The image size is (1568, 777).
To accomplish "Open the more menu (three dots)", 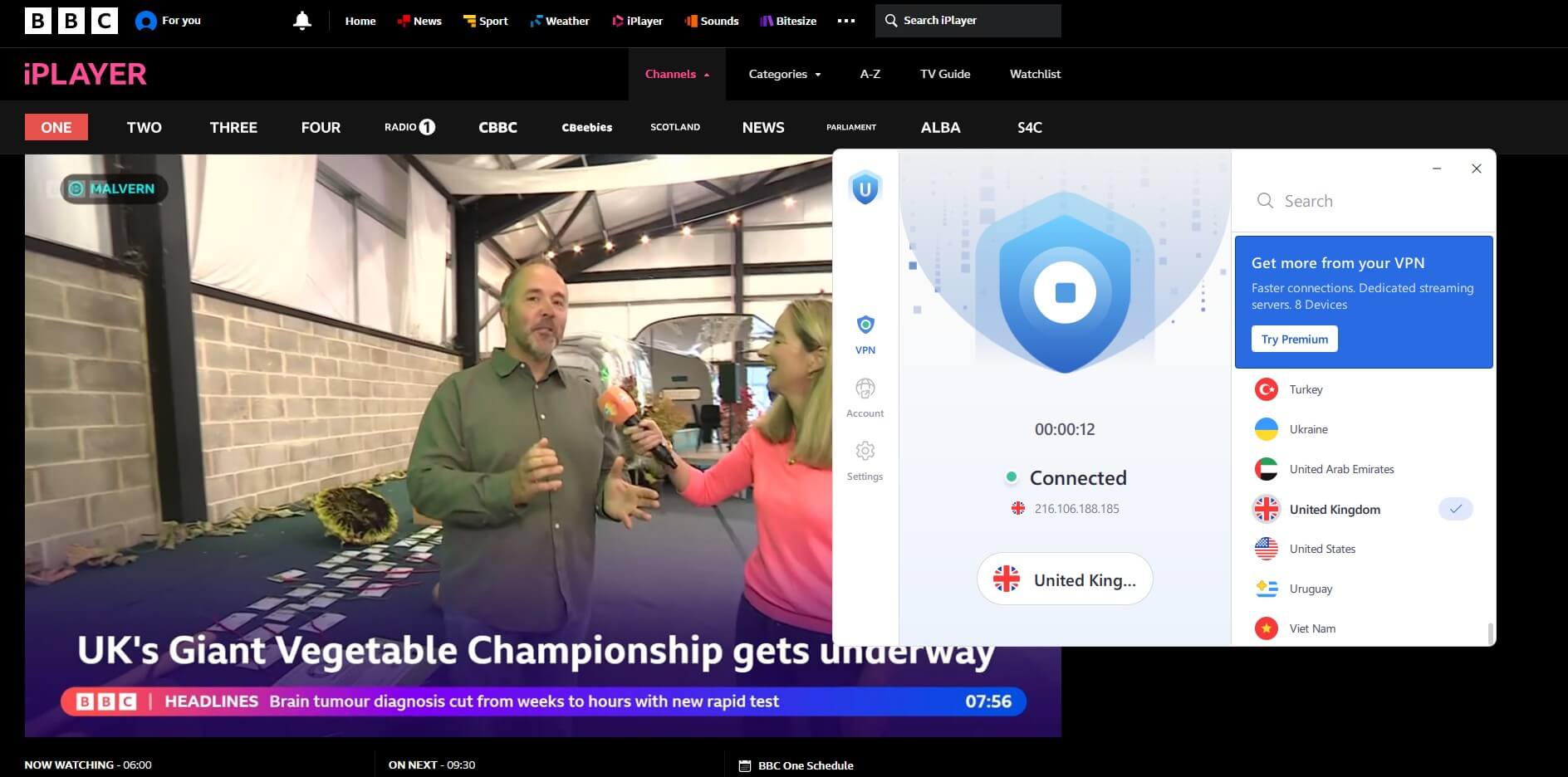I will [846, 21].
